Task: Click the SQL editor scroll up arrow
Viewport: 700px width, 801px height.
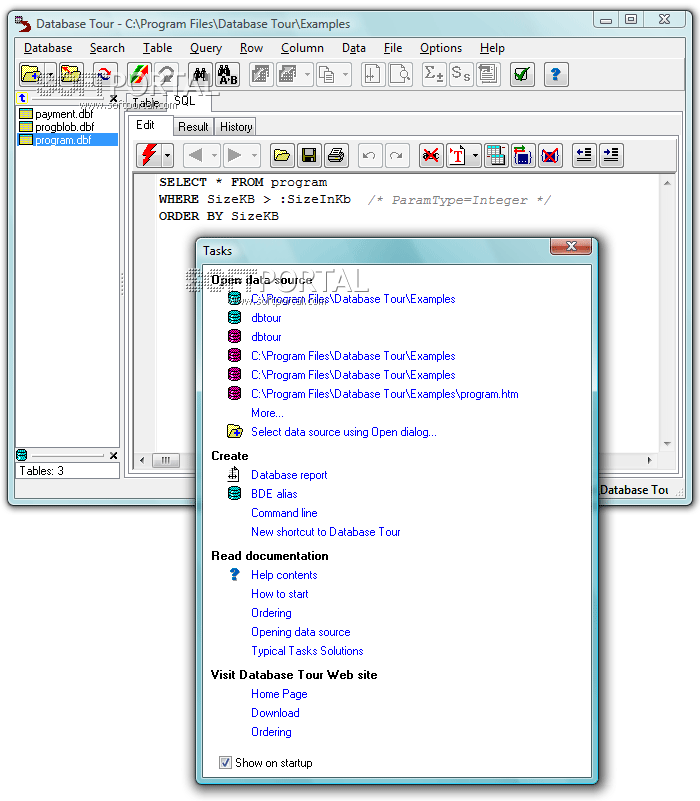Action: click(x=667, y=183)
